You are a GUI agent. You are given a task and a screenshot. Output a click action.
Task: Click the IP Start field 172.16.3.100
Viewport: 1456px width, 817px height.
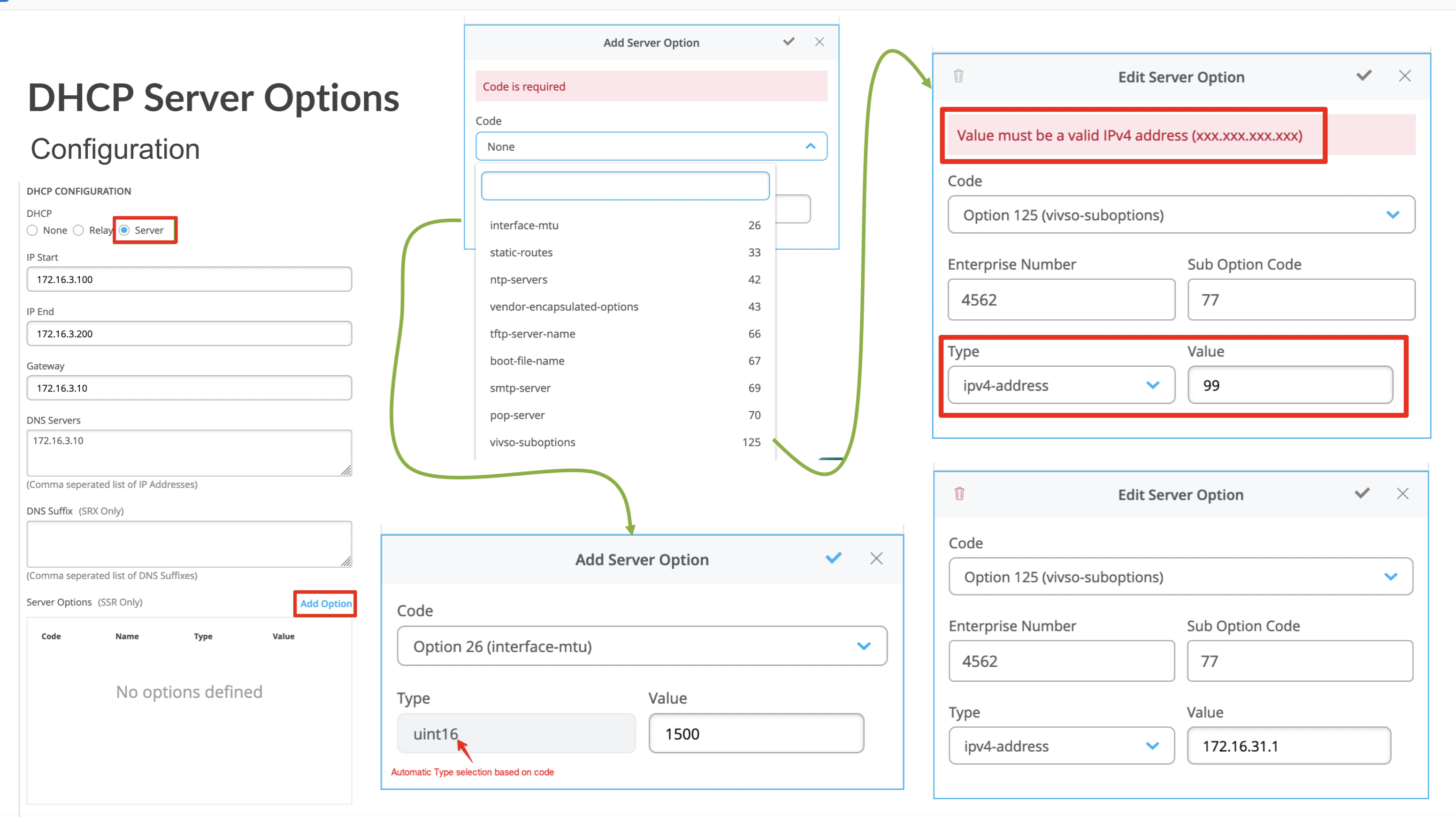click(189, 279)
